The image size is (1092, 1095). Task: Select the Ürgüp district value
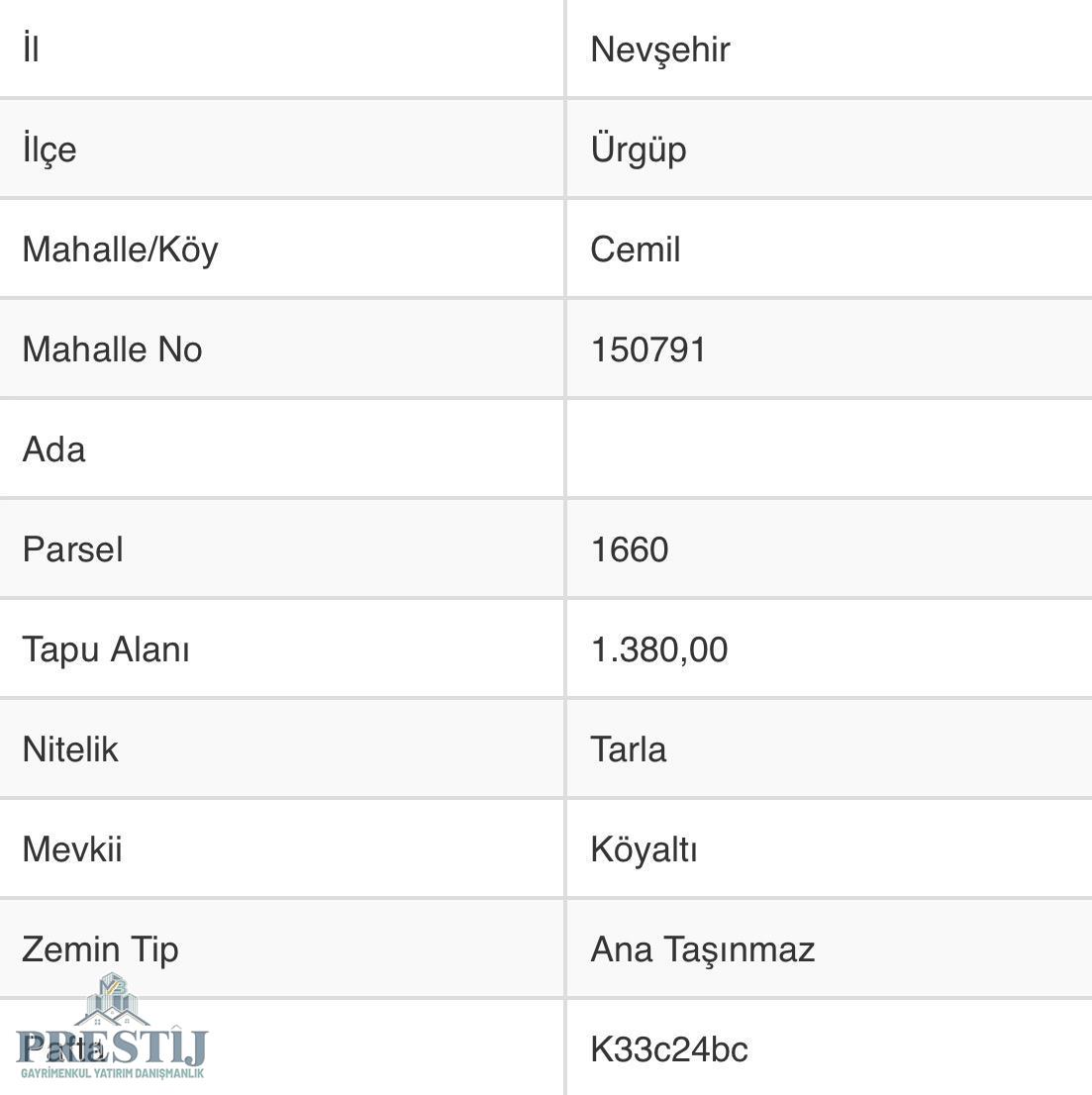[x=639, y=149]
